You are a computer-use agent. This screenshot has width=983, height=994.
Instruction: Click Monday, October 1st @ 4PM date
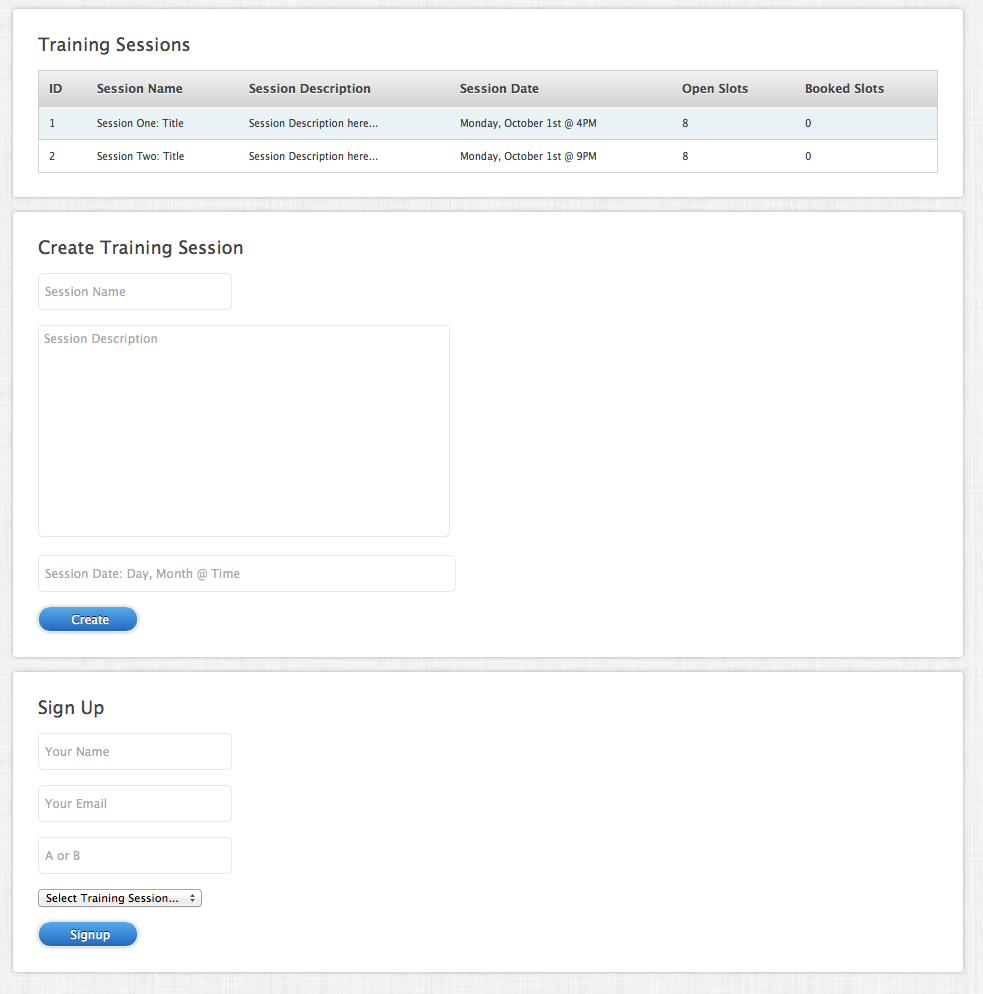(528, 123)
